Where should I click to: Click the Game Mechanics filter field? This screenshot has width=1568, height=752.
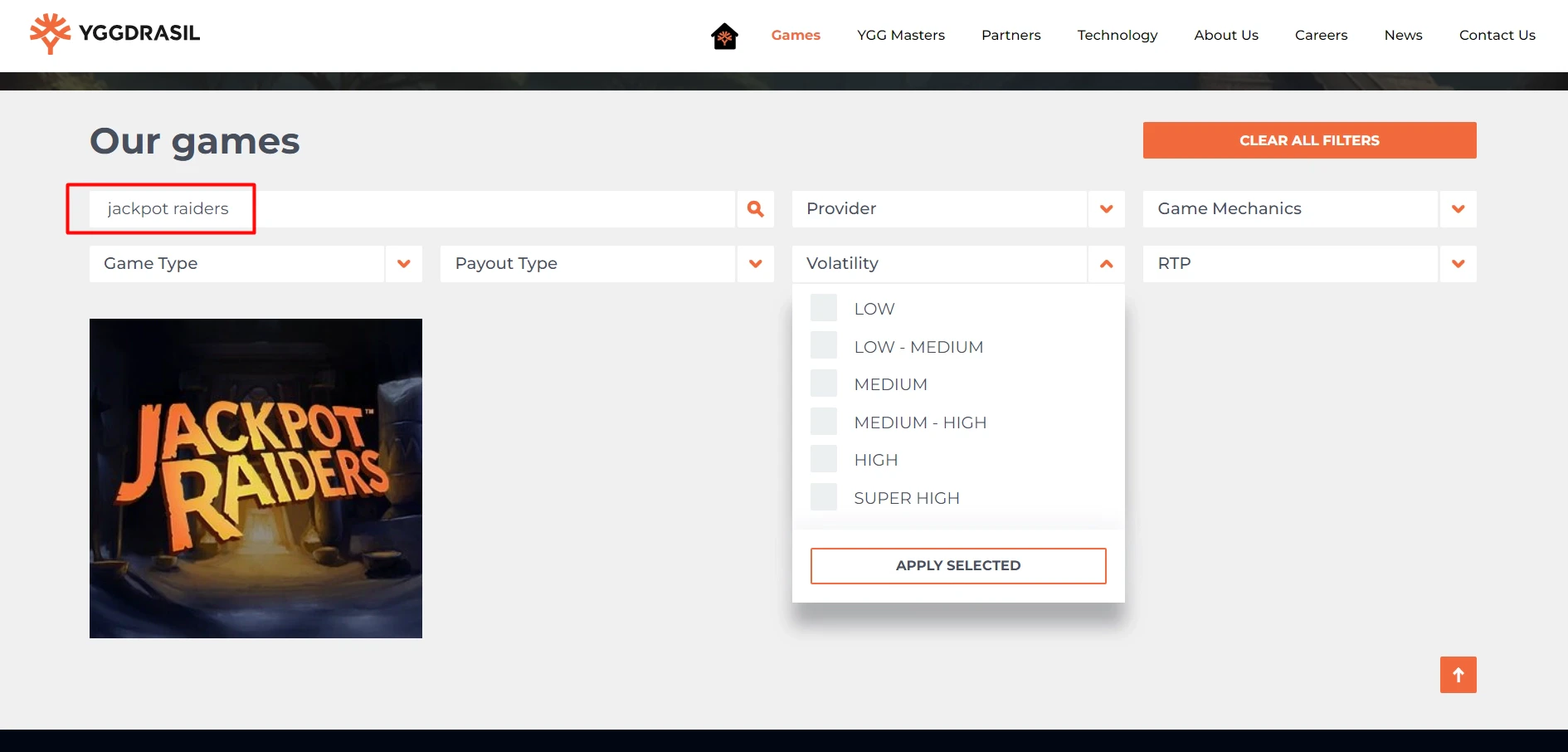click(x=1290, y=209)
